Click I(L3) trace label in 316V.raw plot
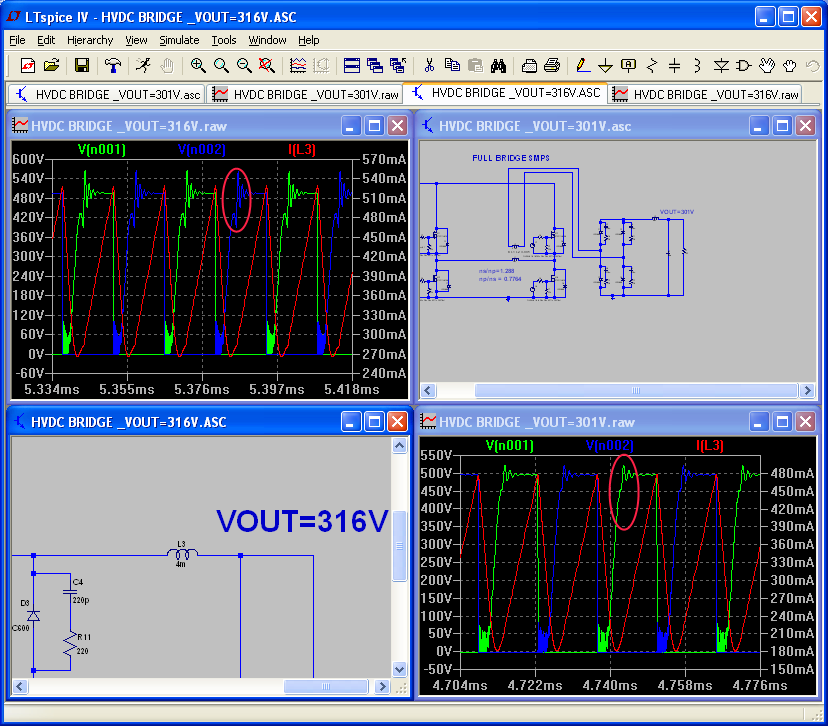828x726 pixels. pyautogui.click(x=302, y=149)
